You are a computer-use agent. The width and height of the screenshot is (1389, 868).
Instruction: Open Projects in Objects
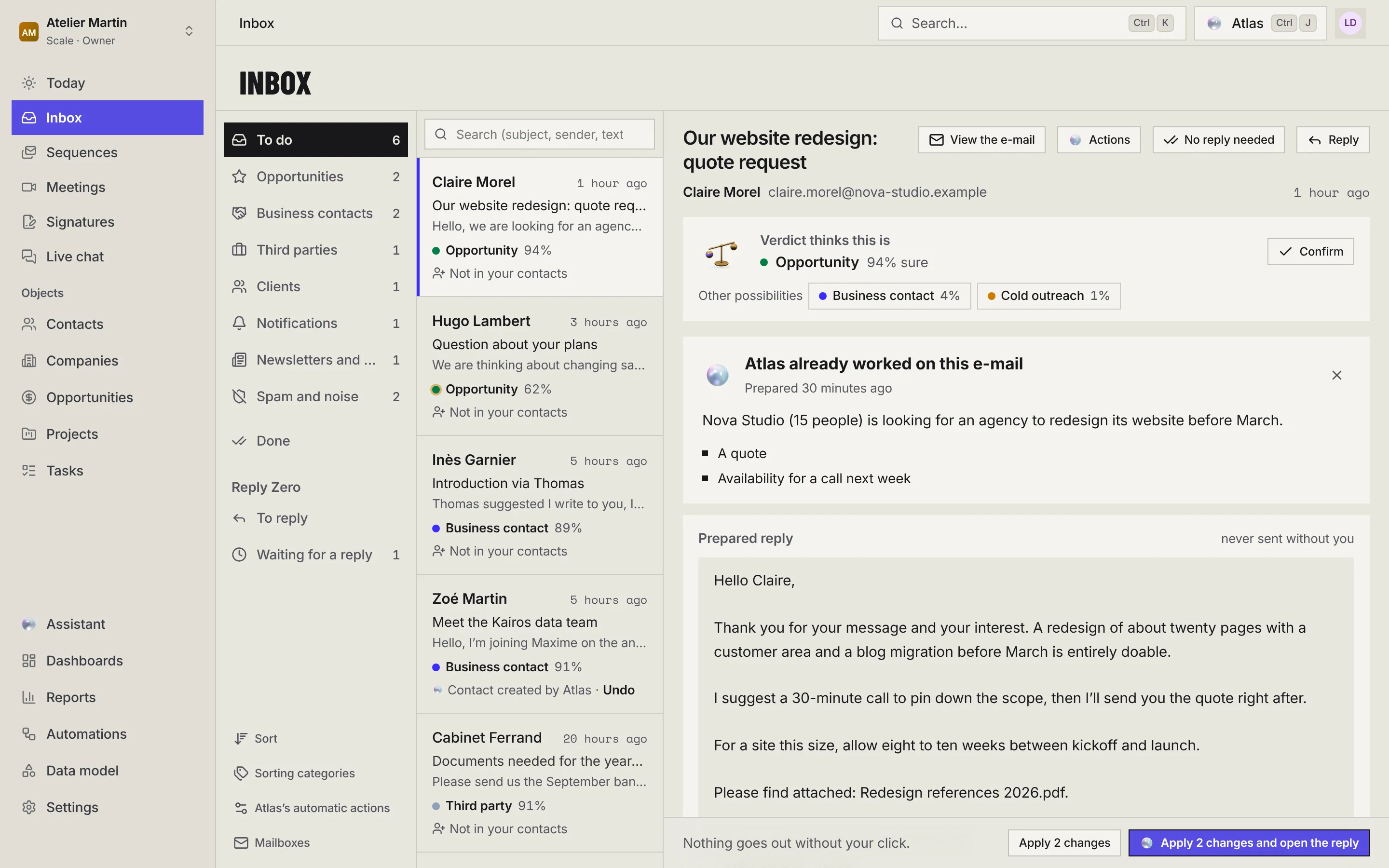[108, 434]
